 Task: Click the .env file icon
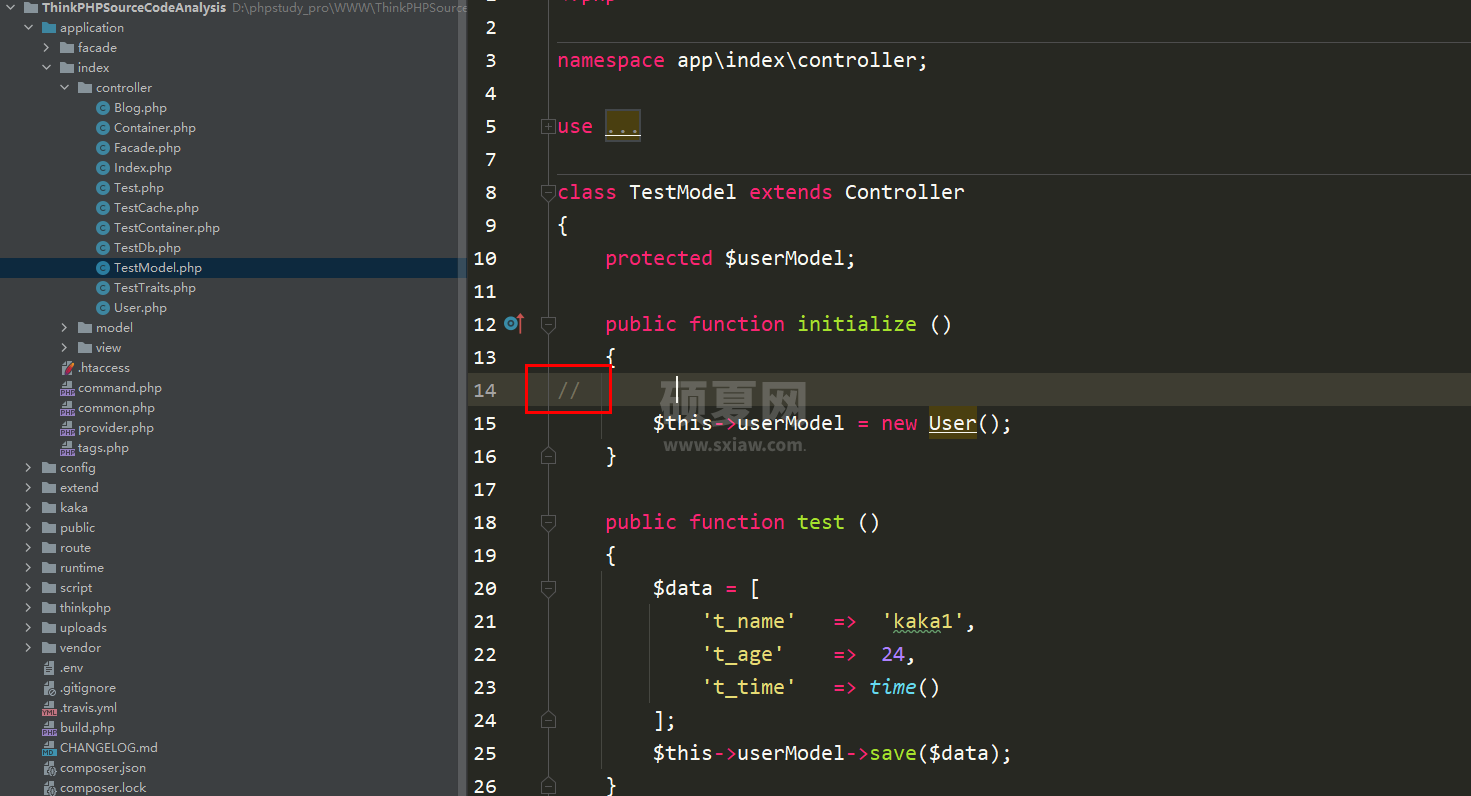(x=49, y=668)
